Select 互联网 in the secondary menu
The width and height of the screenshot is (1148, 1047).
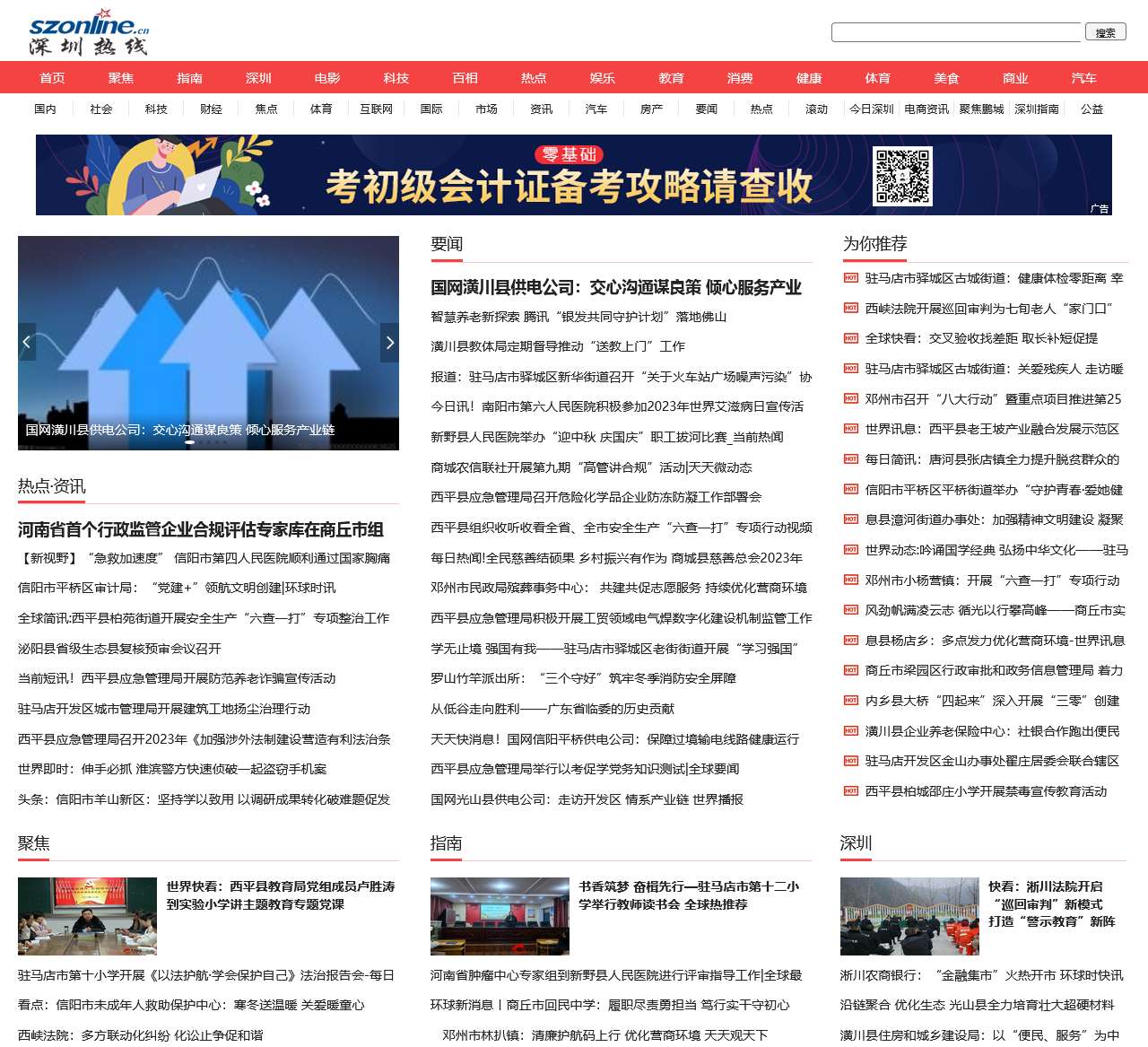coord(376,109)
